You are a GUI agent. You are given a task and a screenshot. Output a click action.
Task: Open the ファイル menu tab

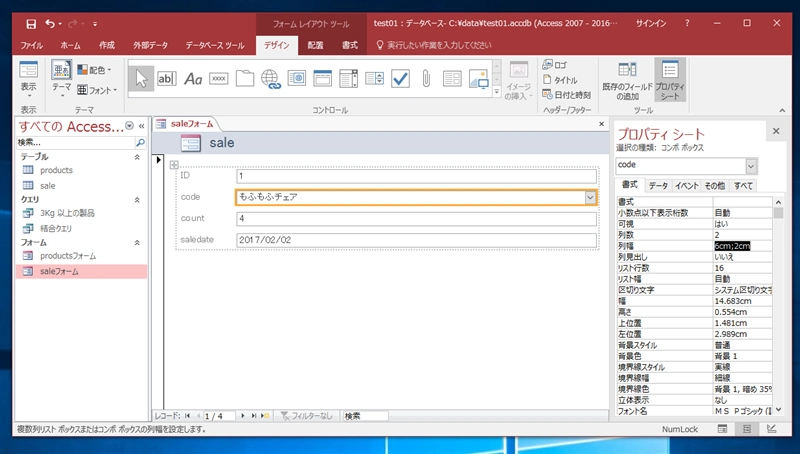coord(32,45)
